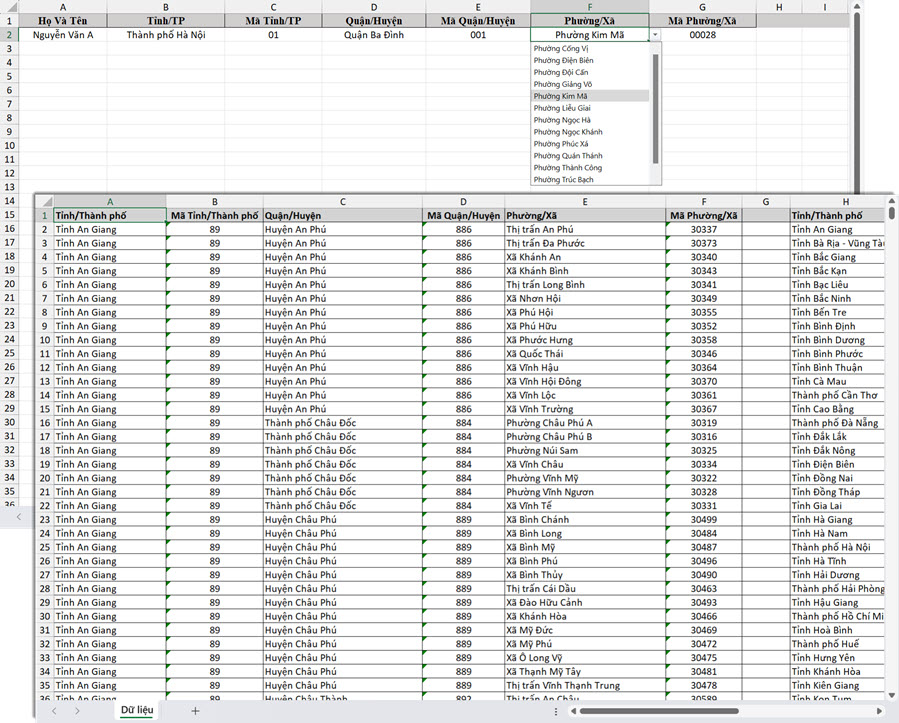Select row 2 header in top sheet

pos(9,35)
